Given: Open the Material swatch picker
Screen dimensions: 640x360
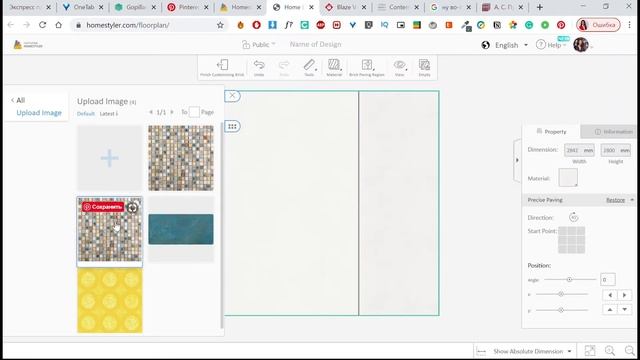Looking at the screenshot, I should click(x=568, y=178).
